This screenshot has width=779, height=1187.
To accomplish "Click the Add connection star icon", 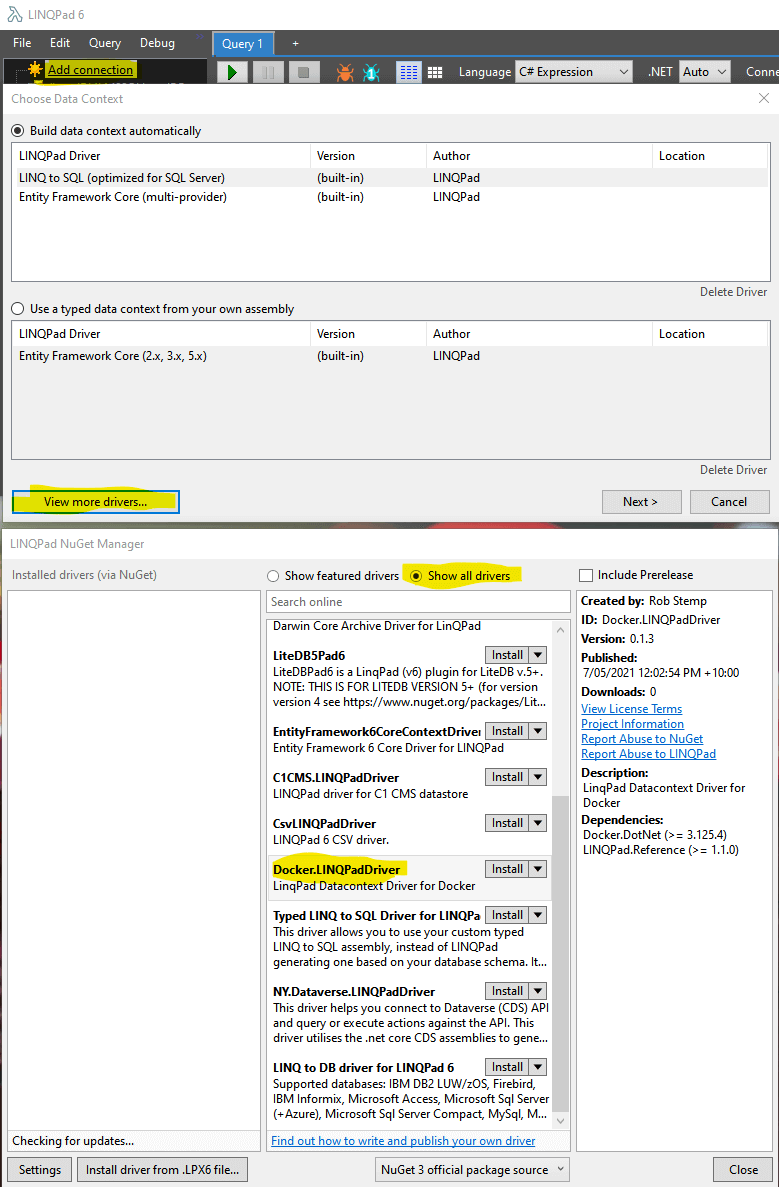I will coord(36,70).
